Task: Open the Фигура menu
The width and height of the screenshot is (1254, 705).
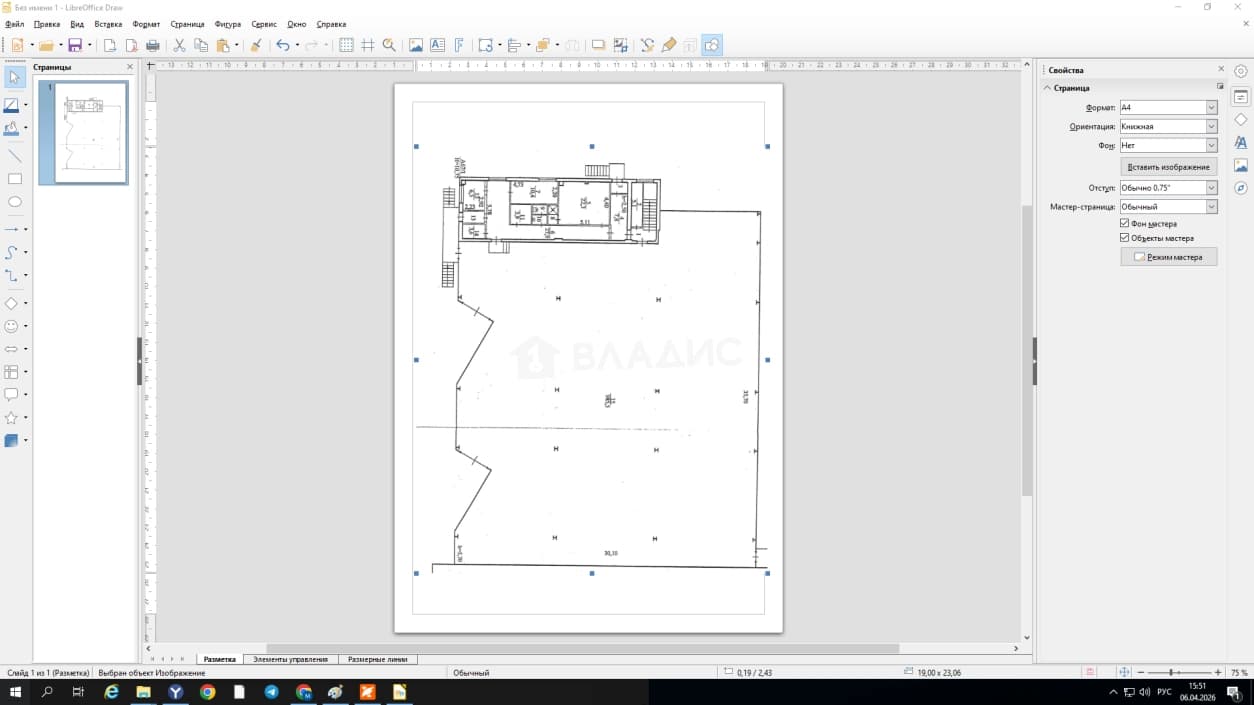Action: (228, 24)
